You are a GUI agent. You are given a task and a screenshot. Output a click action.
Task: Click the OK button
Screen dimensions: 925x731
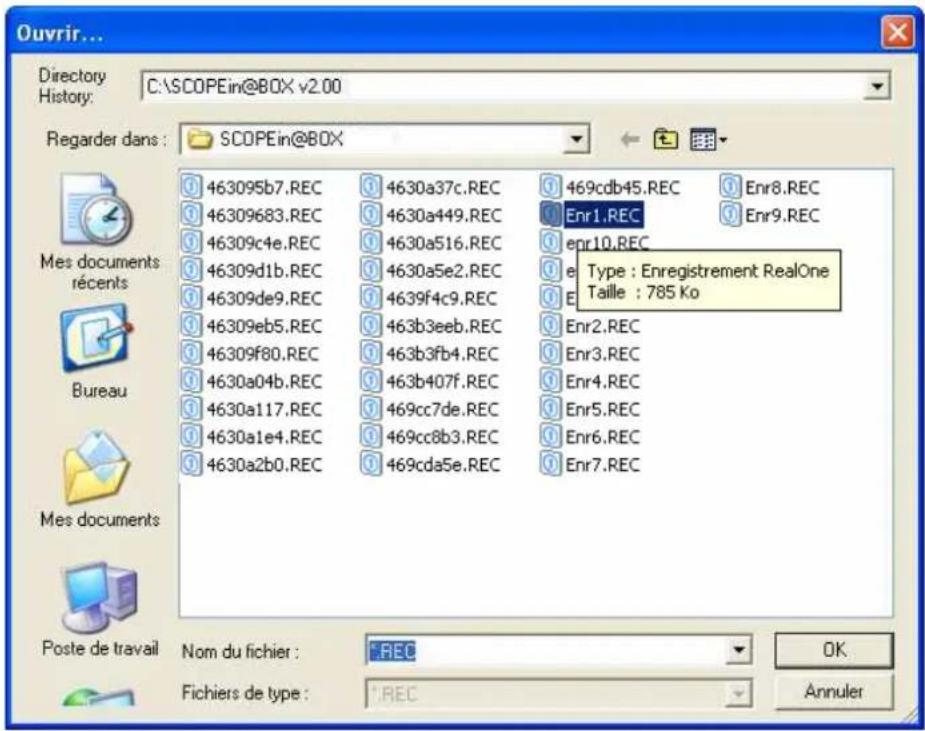[834, 650]
